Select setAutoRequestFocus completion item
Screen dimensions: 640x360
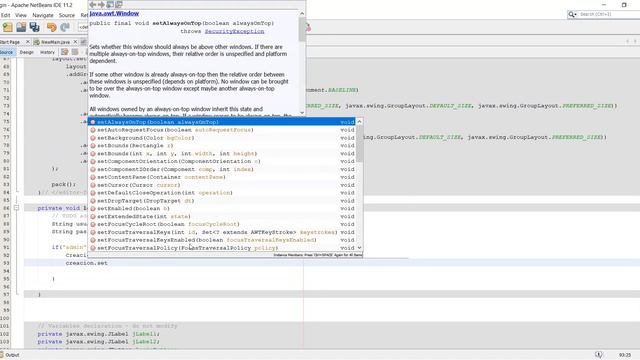(x=222, y=130)
